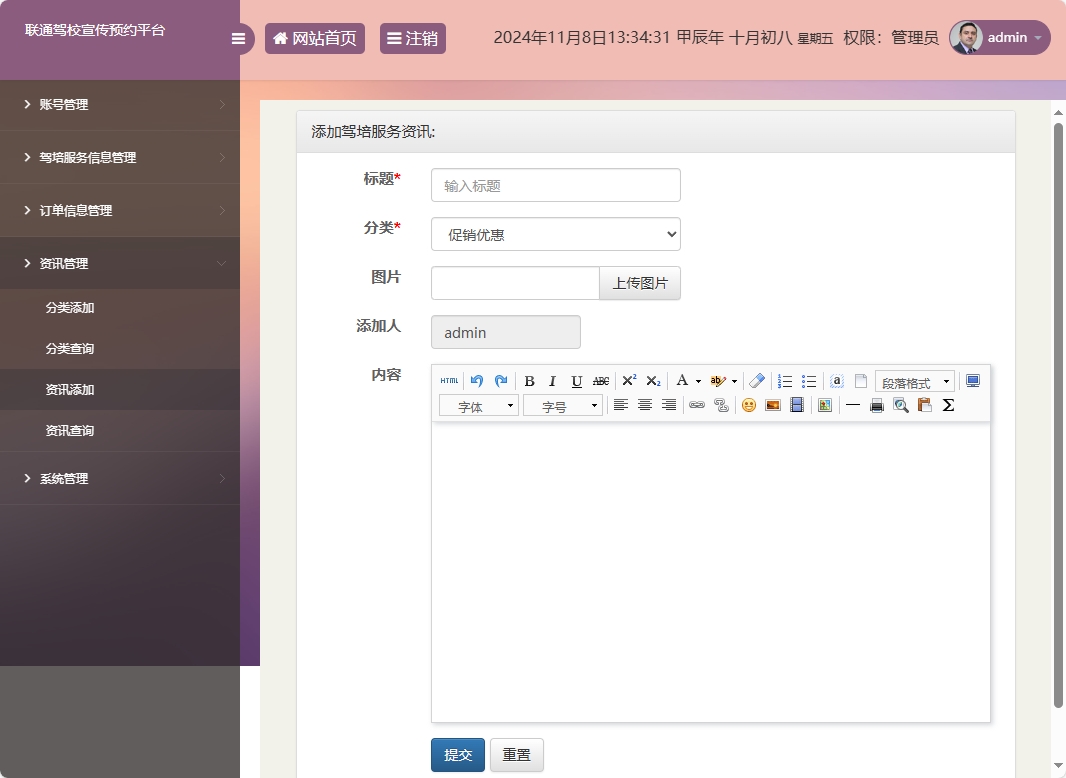This screenshot has width=1066, height=778.
Task: Open the 段落格式 paragraph format dropdown
Action: (913, 381)
